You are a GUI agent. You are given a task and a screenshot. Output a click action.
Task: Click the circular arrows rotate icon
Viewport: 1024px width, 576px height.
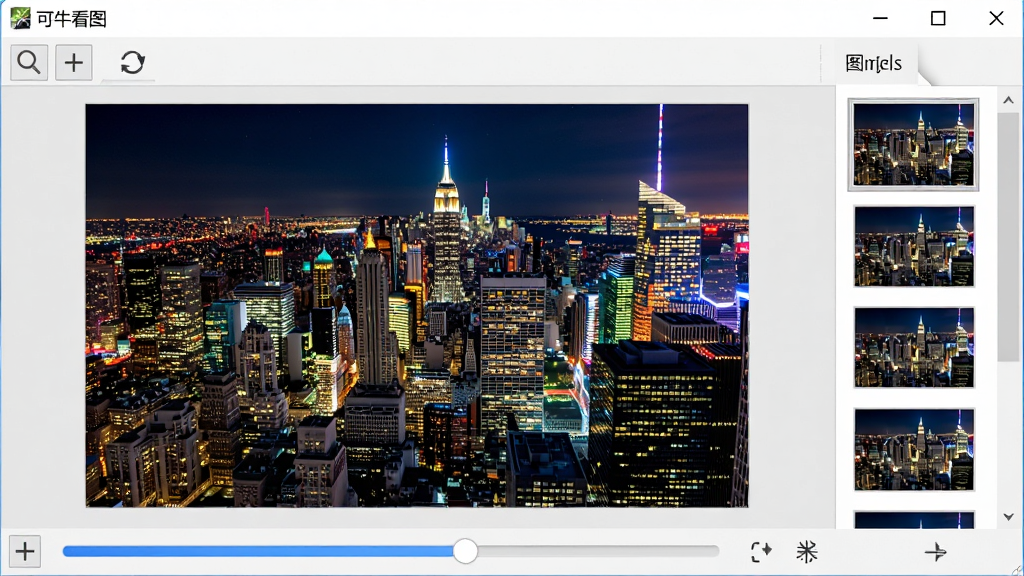(x=133, y=63)
